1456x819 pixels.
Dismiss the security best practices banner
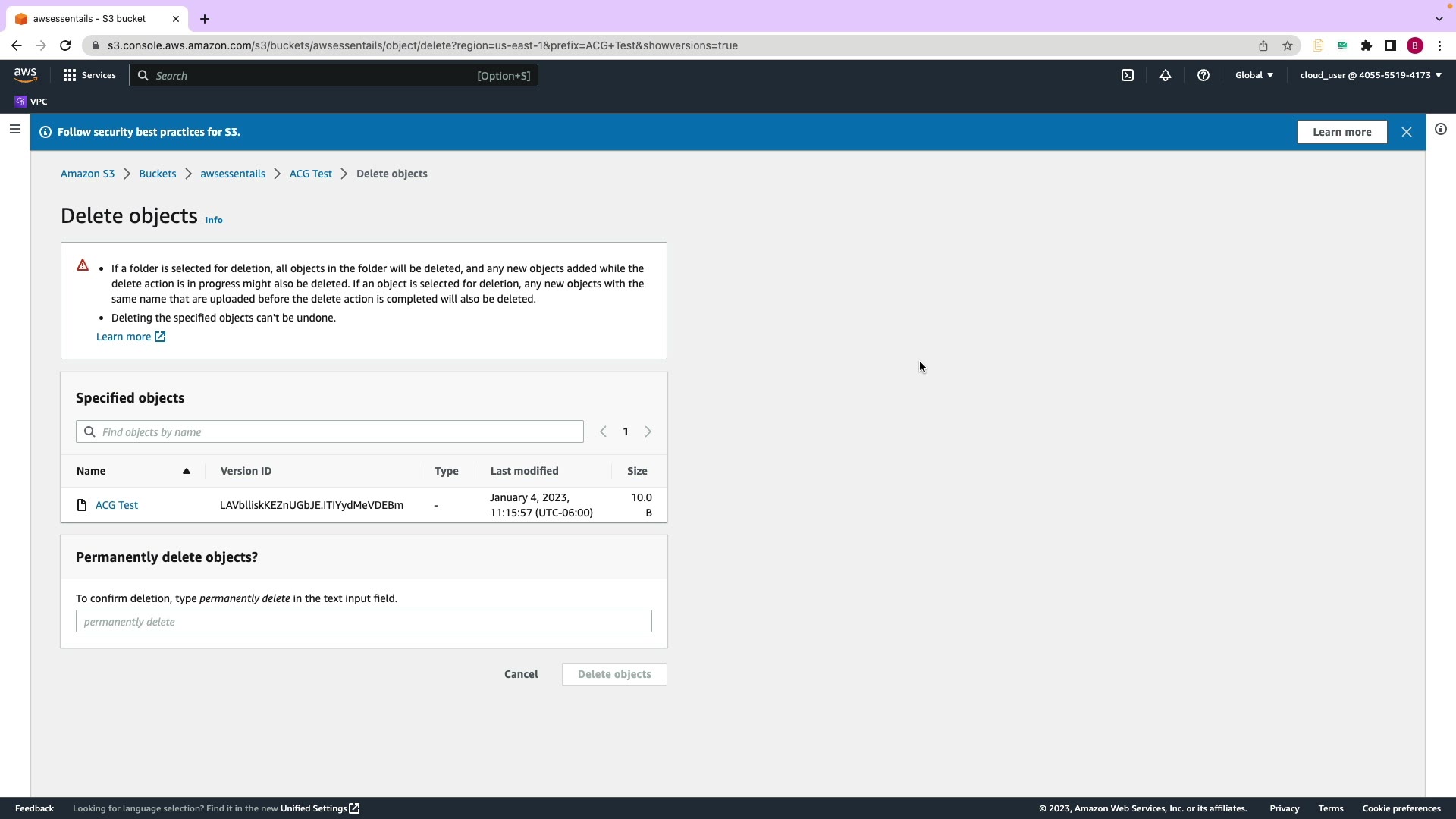1407,132
